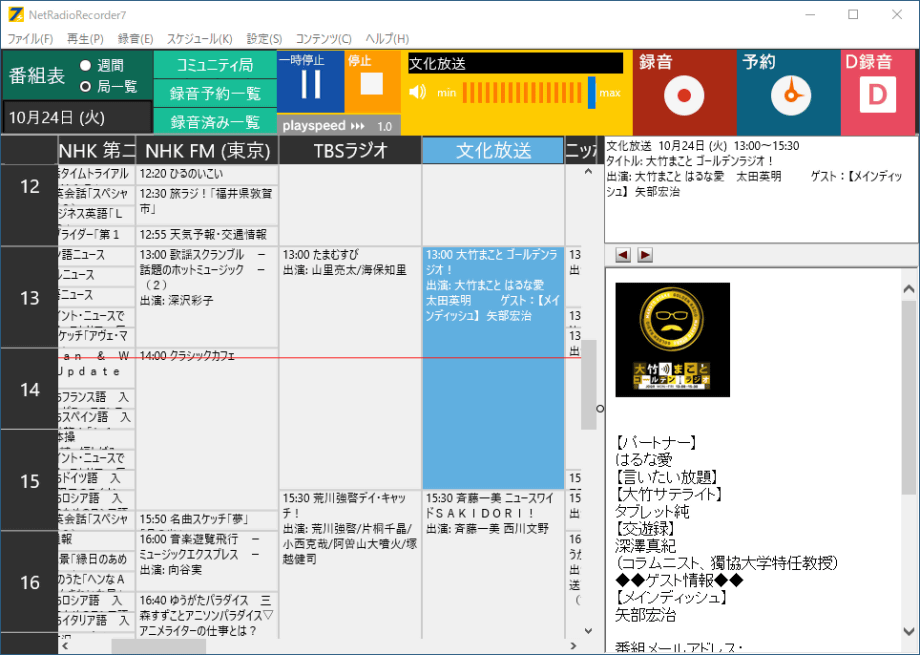Click the panel splitter circle handle
The image size is (920, 655).
click(x=600, y=408)
